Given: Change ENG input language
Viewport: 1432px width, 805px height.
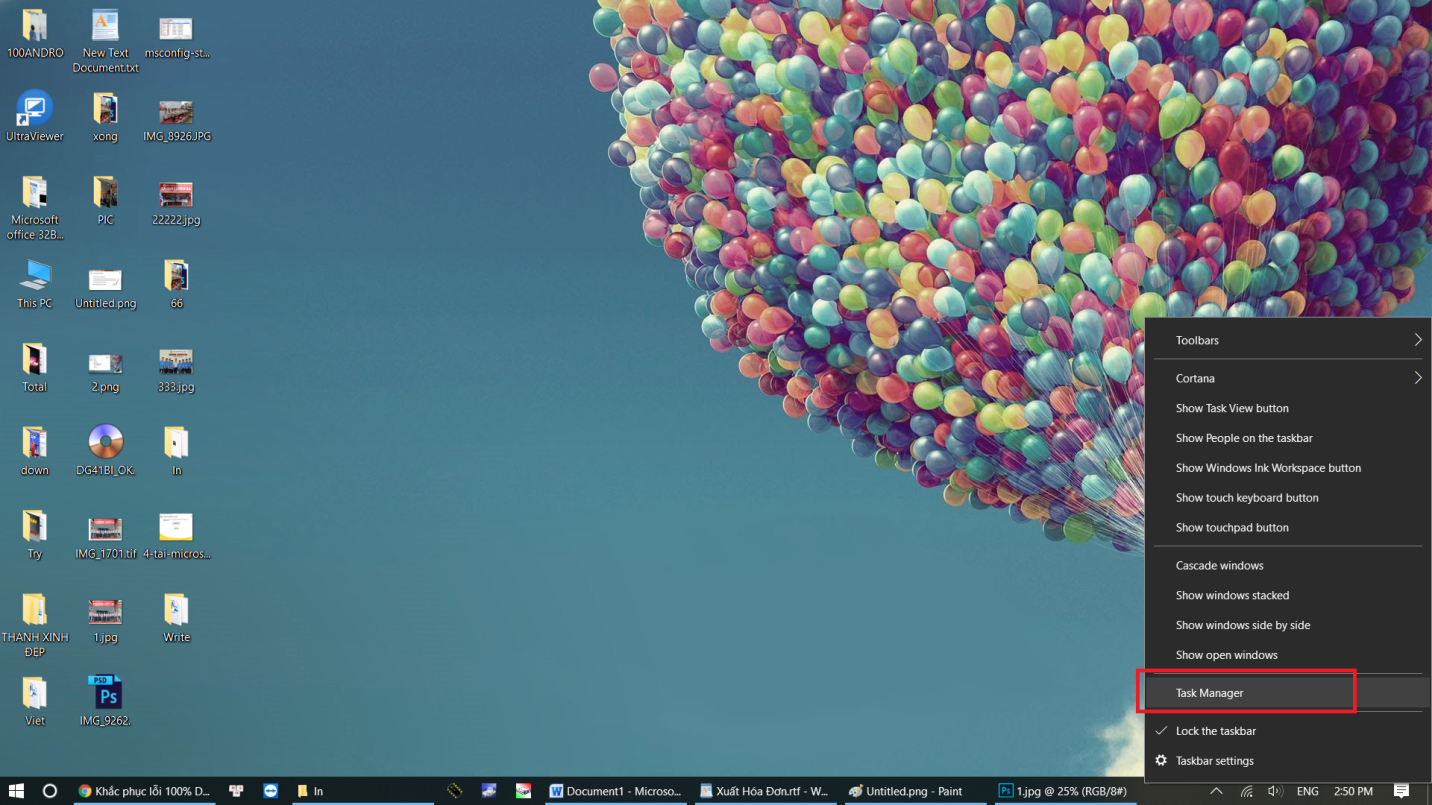Looking at the screenshot, I should tap(1308, 791).
